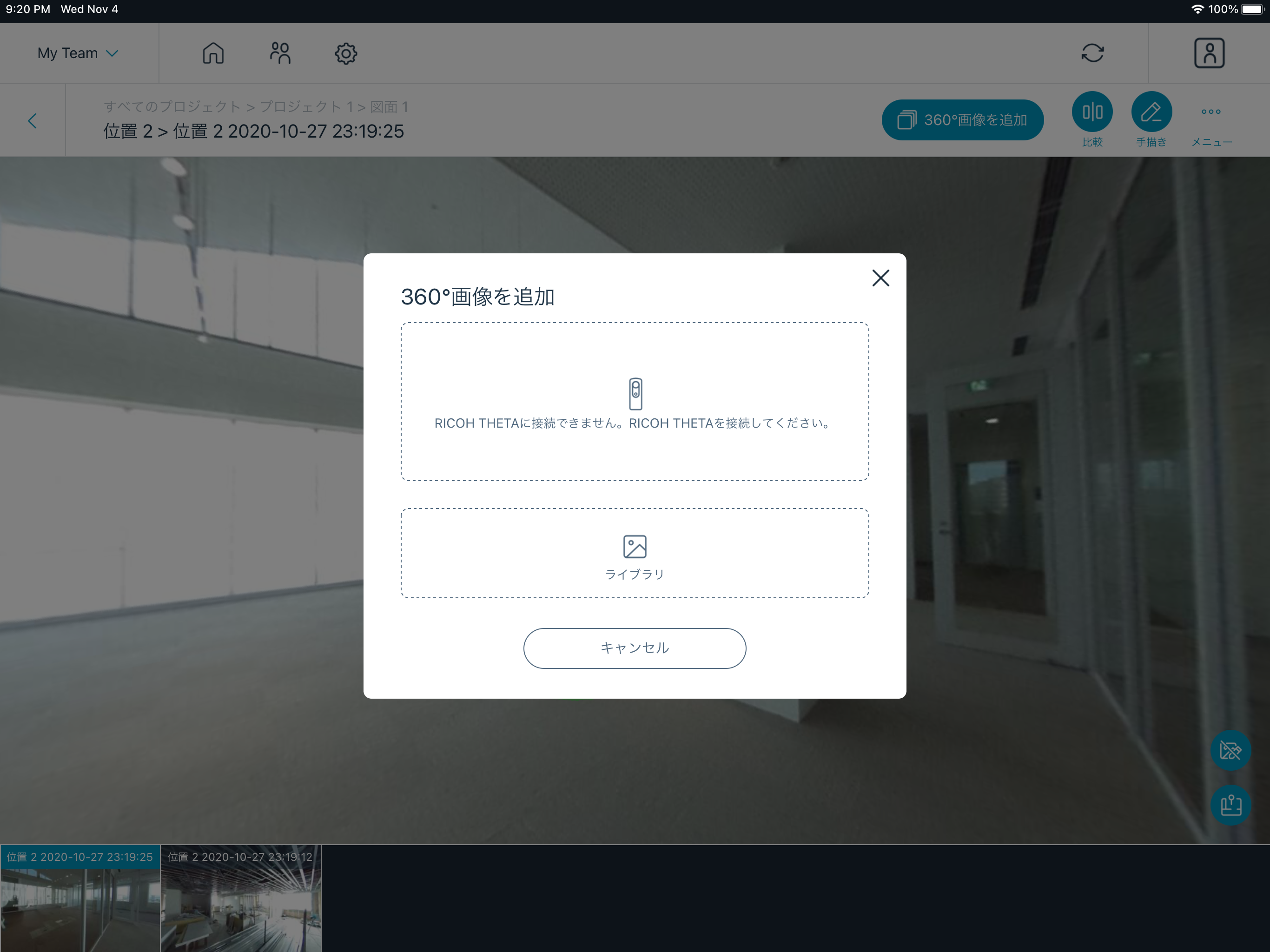This screenshot has width=1270, height=952.
Task: Toggle the hide annotations icon button
Action: (x=1230, y=750)
